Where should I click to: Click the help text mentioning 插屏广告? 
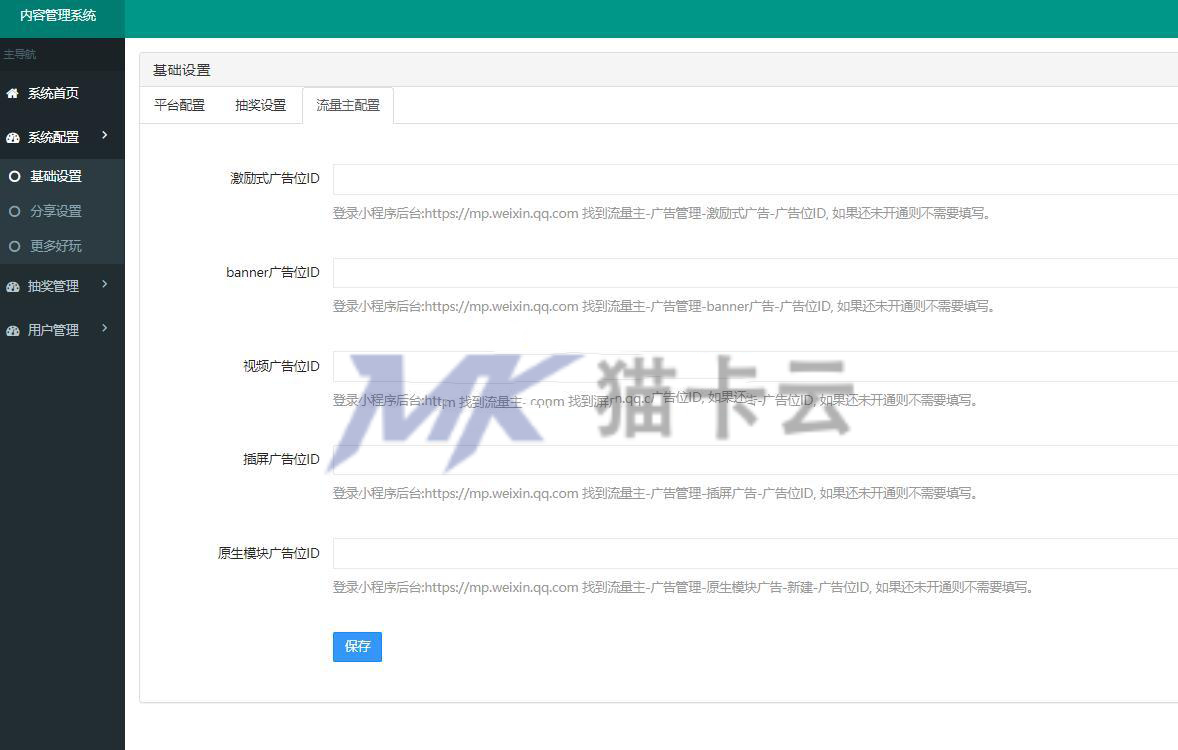click(657, 494)
